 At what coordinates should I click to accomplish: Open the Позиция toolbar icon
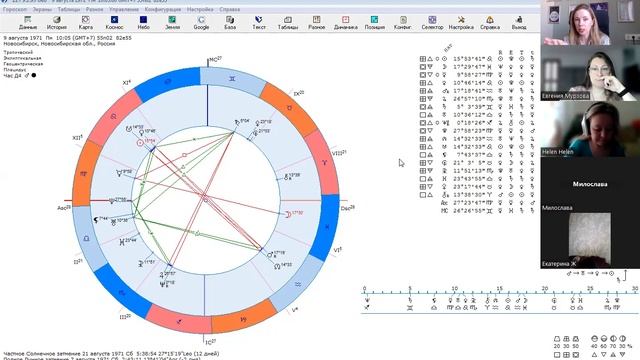click(374, 23)
